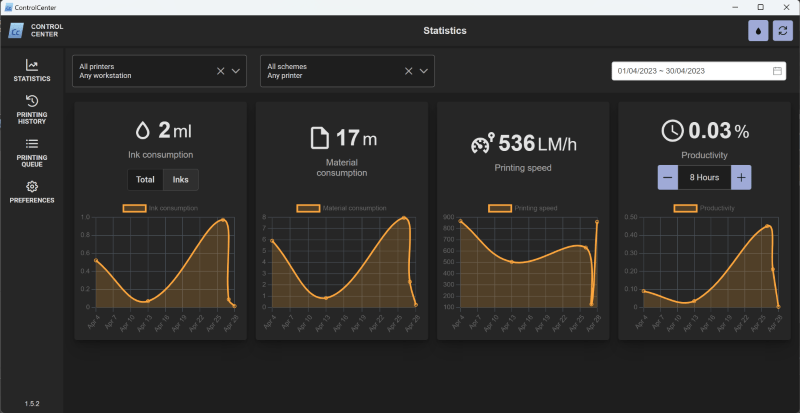Viewport: 800px width, 413px height.
Task: Click the date range input field
Action: (690, 71)
